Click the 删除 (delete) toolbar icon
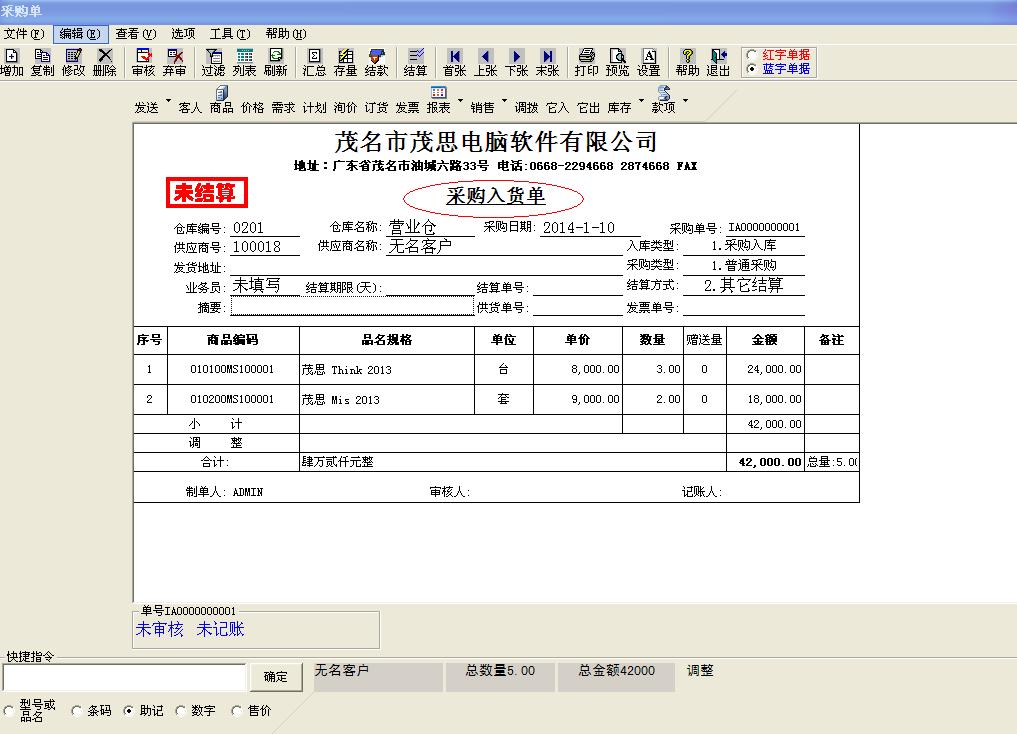The width and height of the screenshot is (1017, 734). click(x=104, y=62)
